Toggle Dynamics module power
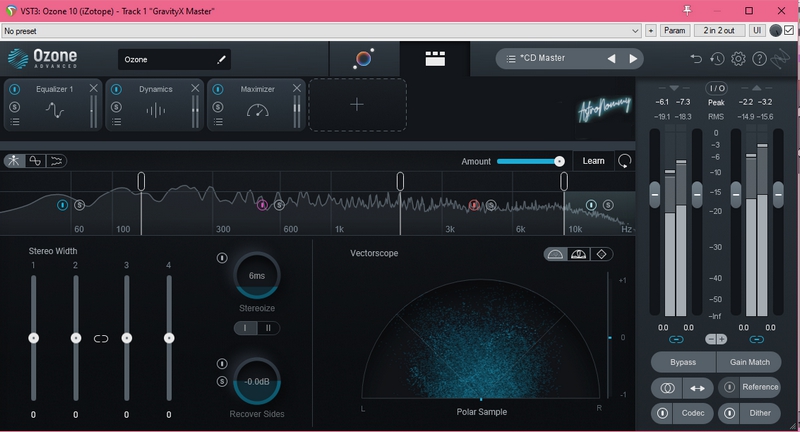Screen dimensions: 800x432 (x=116, y=89)
